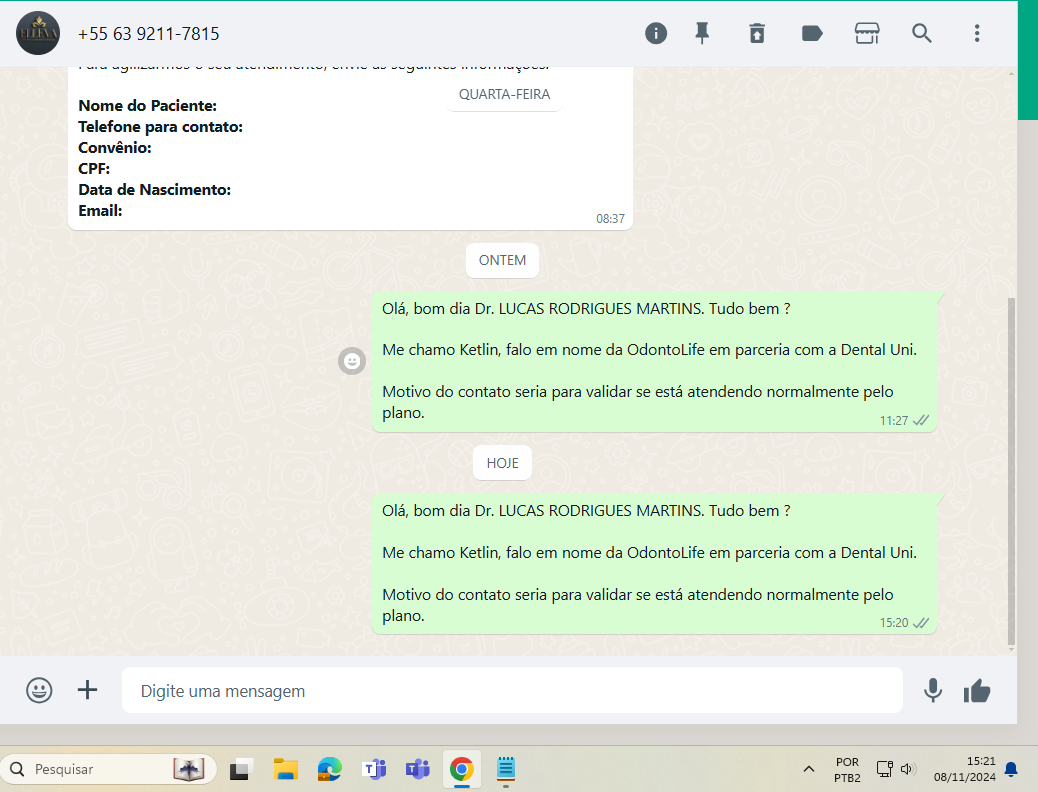
Task: Open the contact profile picture
Action: pyautogui.click(x=38, y=33)
